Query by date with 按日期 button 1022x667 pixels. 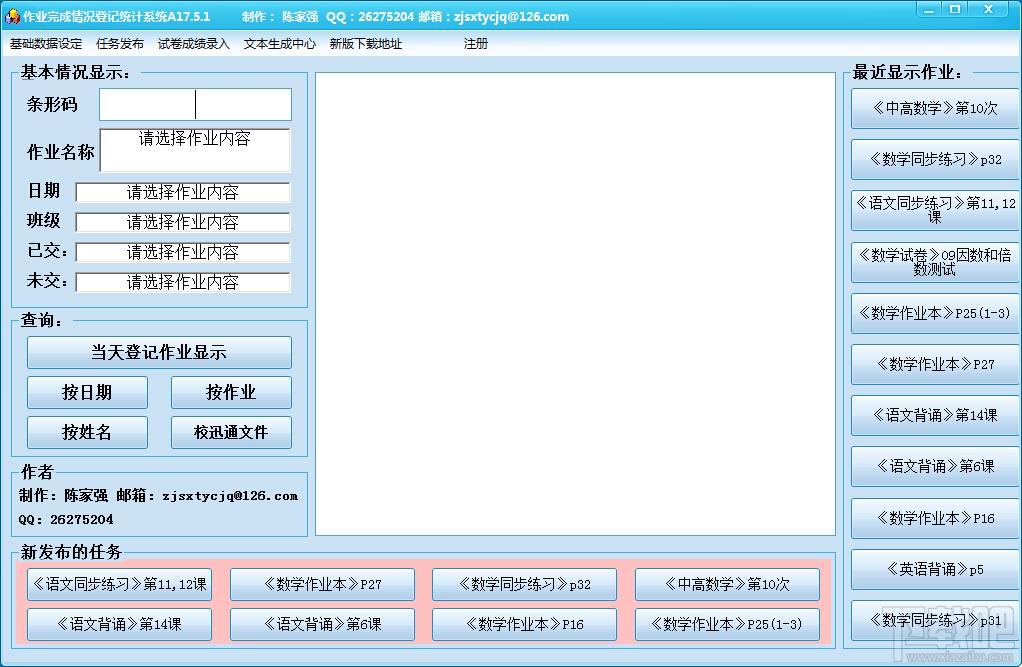coord(87,393)
